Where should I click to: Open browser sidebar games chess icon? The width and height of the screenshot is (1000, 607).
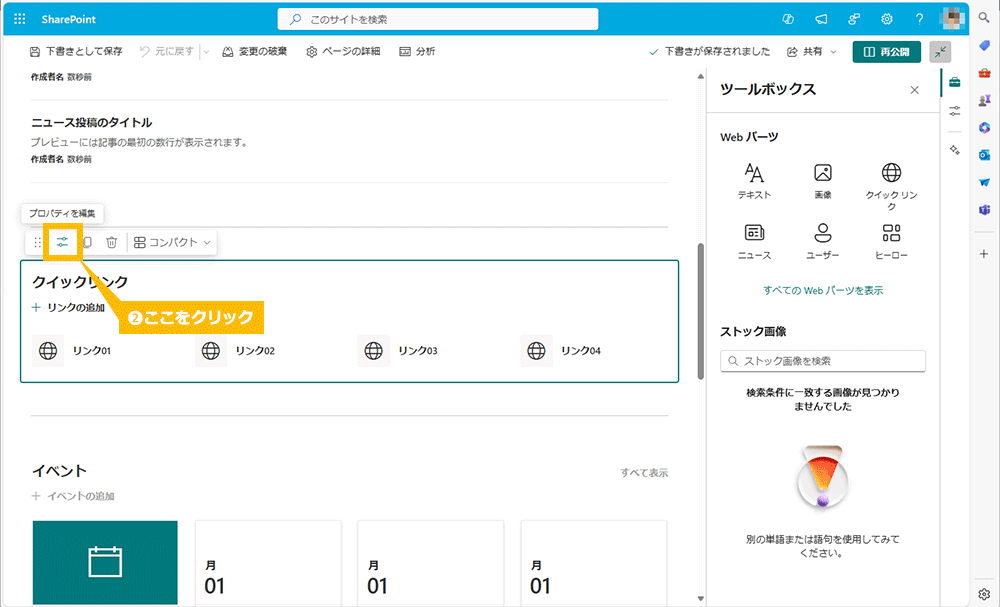click(984, 100)
